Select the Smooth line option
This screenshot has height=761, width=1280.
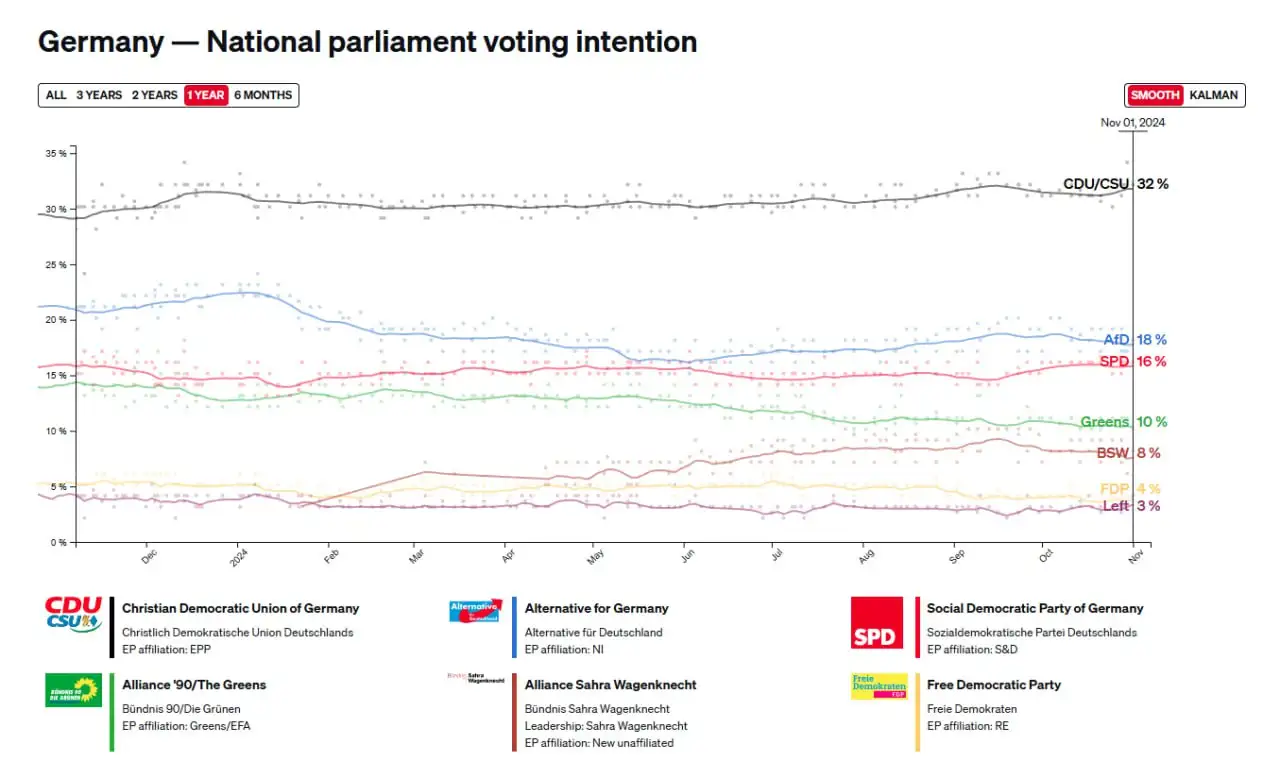click(x=1155, y=95)
